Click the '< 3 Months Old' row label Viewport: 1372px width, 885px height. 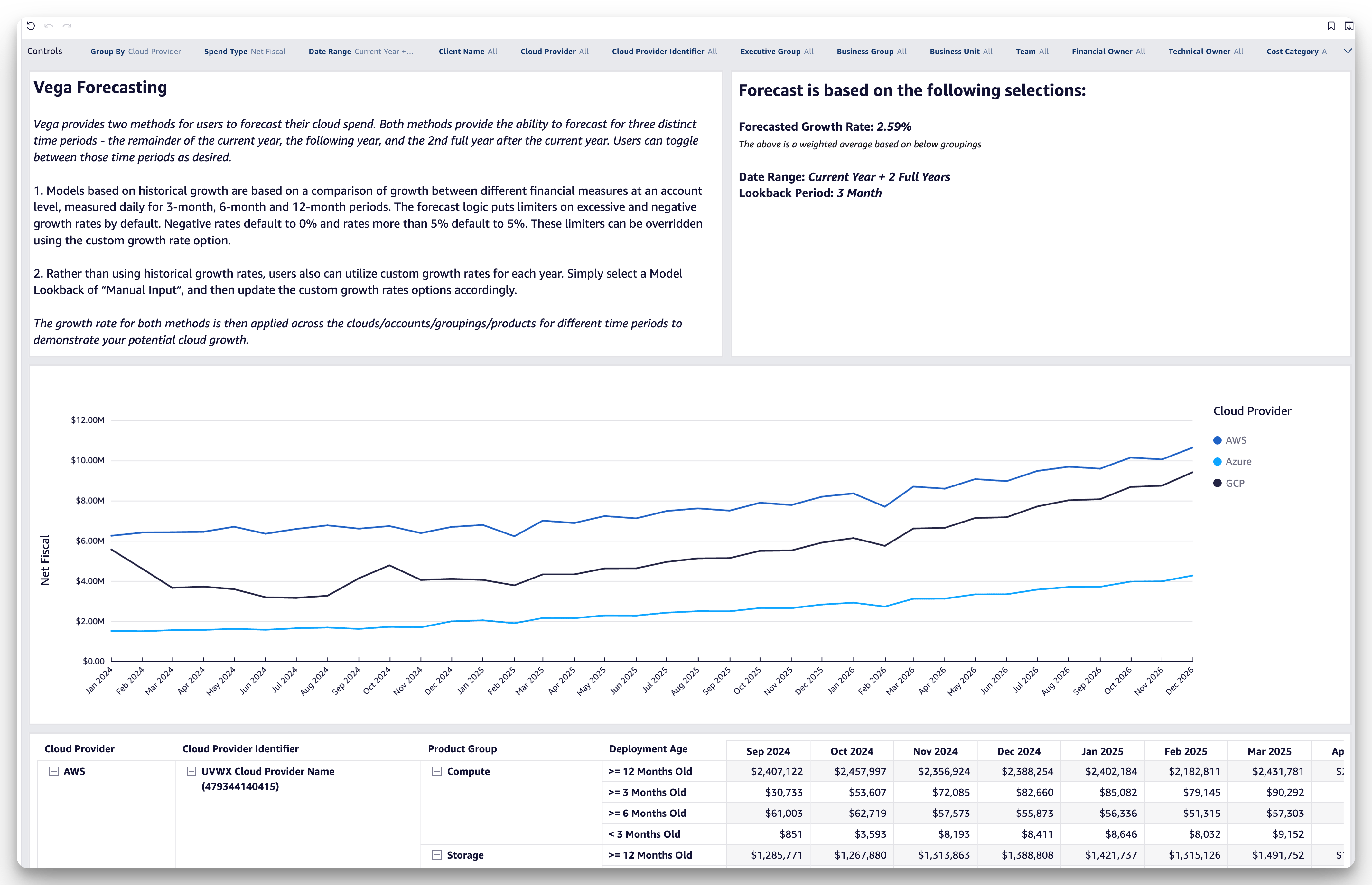pyautogui.click(x=645, y=834)
